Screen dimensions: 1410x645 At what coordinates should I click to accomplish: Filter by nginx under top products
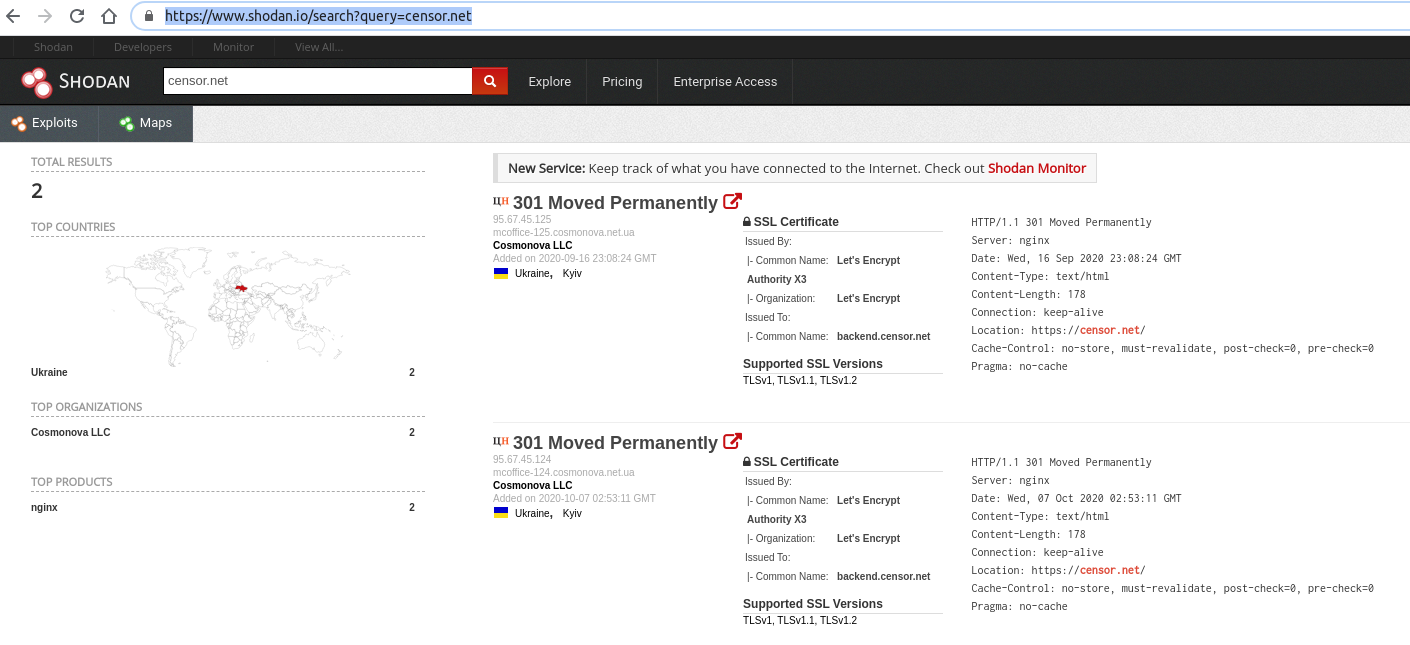(44, 508)
